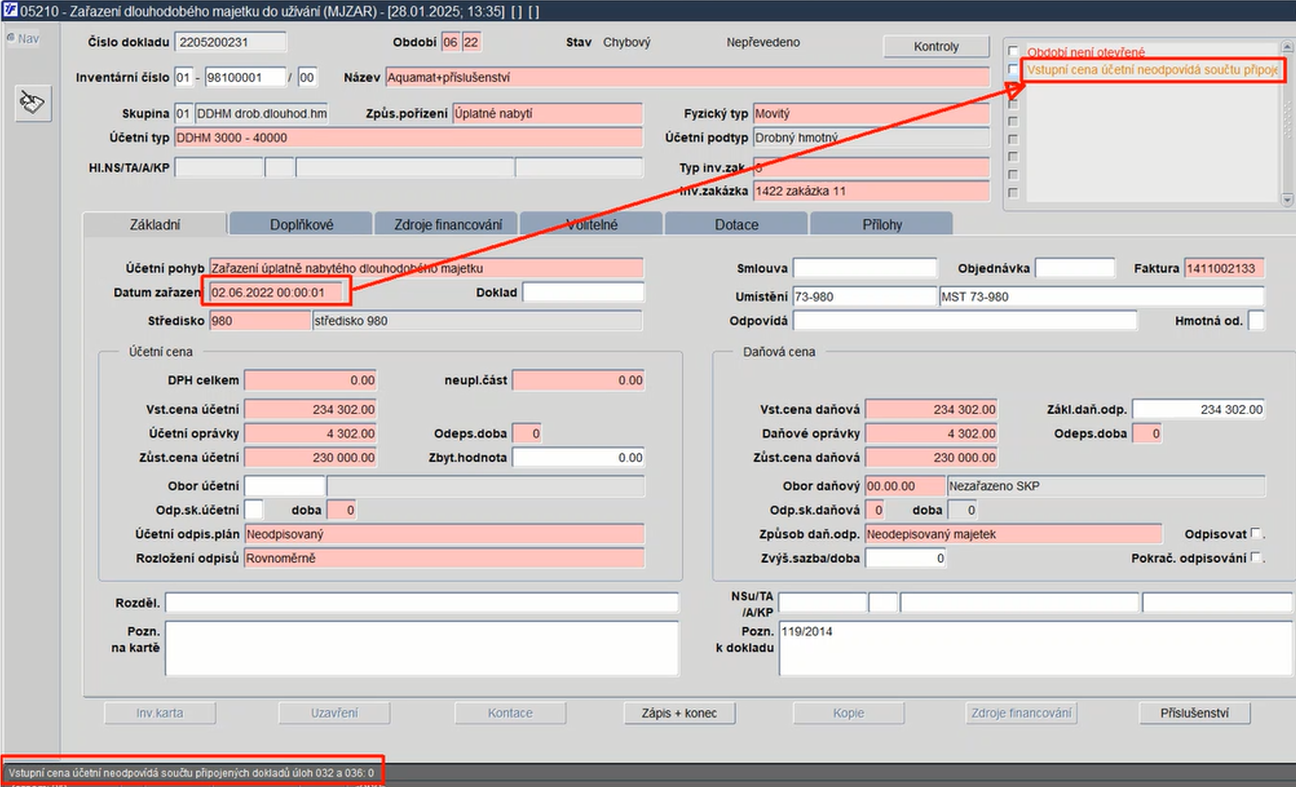This screenshot has width=1296, height=787.
Task: Click the Daňové oprávky field
Action: click(x=932, y=433)
